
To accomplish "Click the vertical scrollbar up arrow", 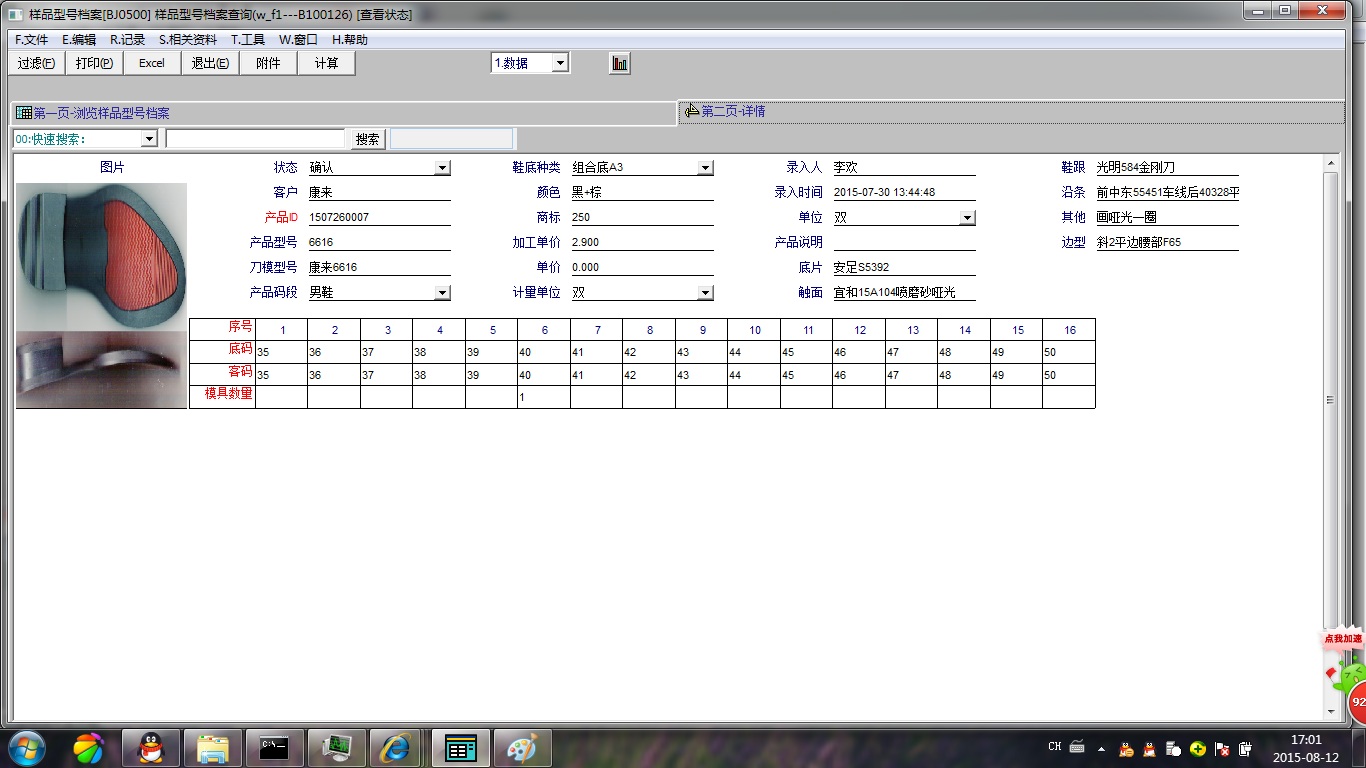I will coord(1331,163).
